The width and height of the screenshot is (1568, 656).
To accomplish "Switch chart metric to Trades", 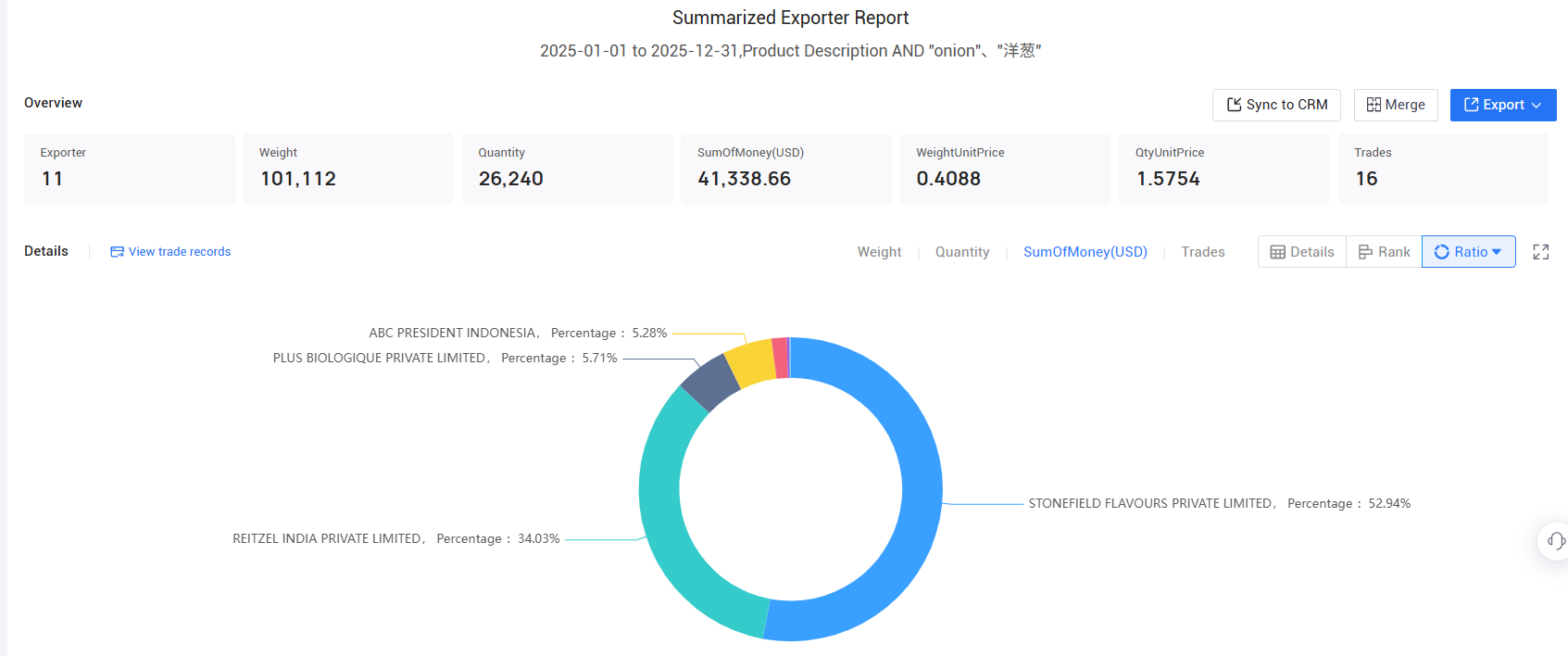I will (1203, 252).
